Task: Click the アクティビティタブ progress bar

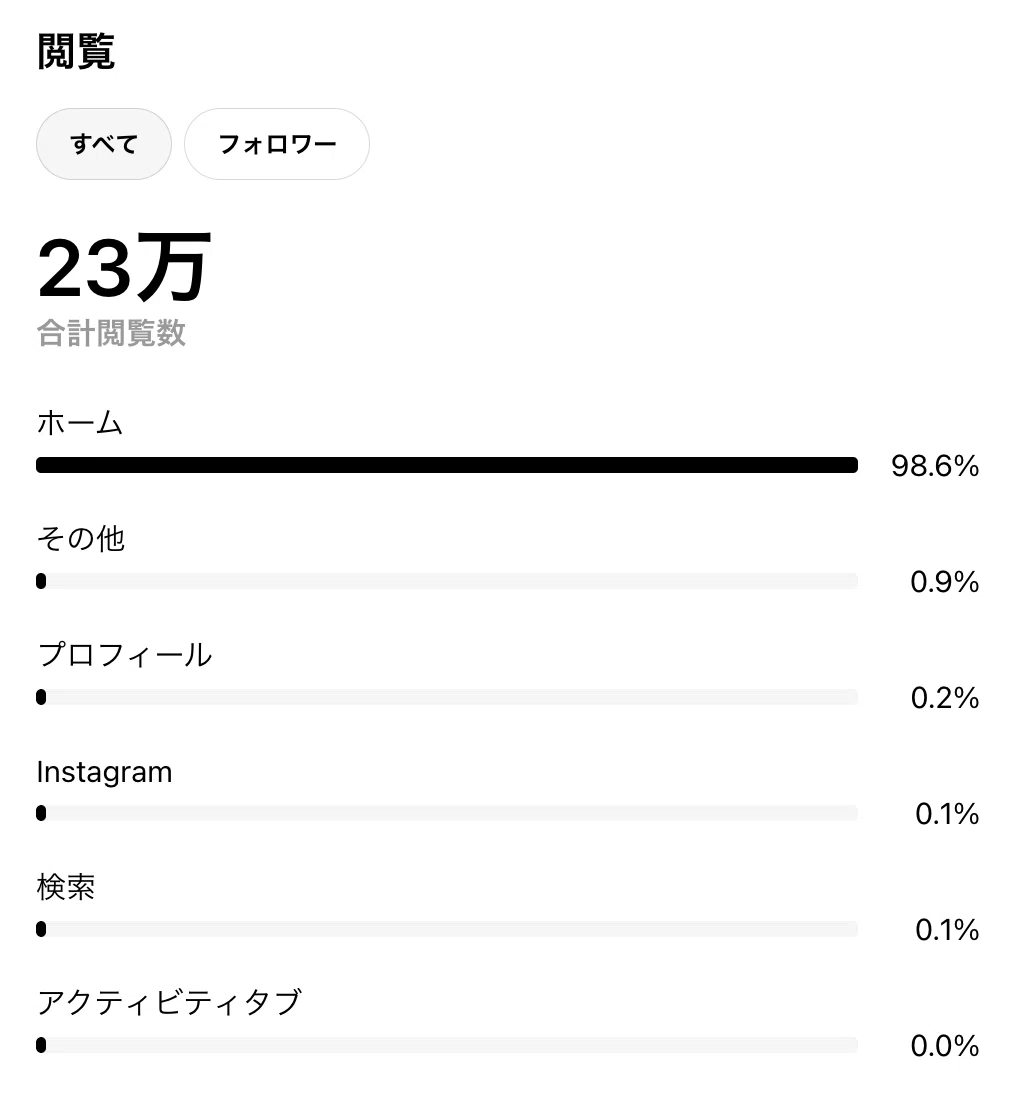Action: point(447,1045)
